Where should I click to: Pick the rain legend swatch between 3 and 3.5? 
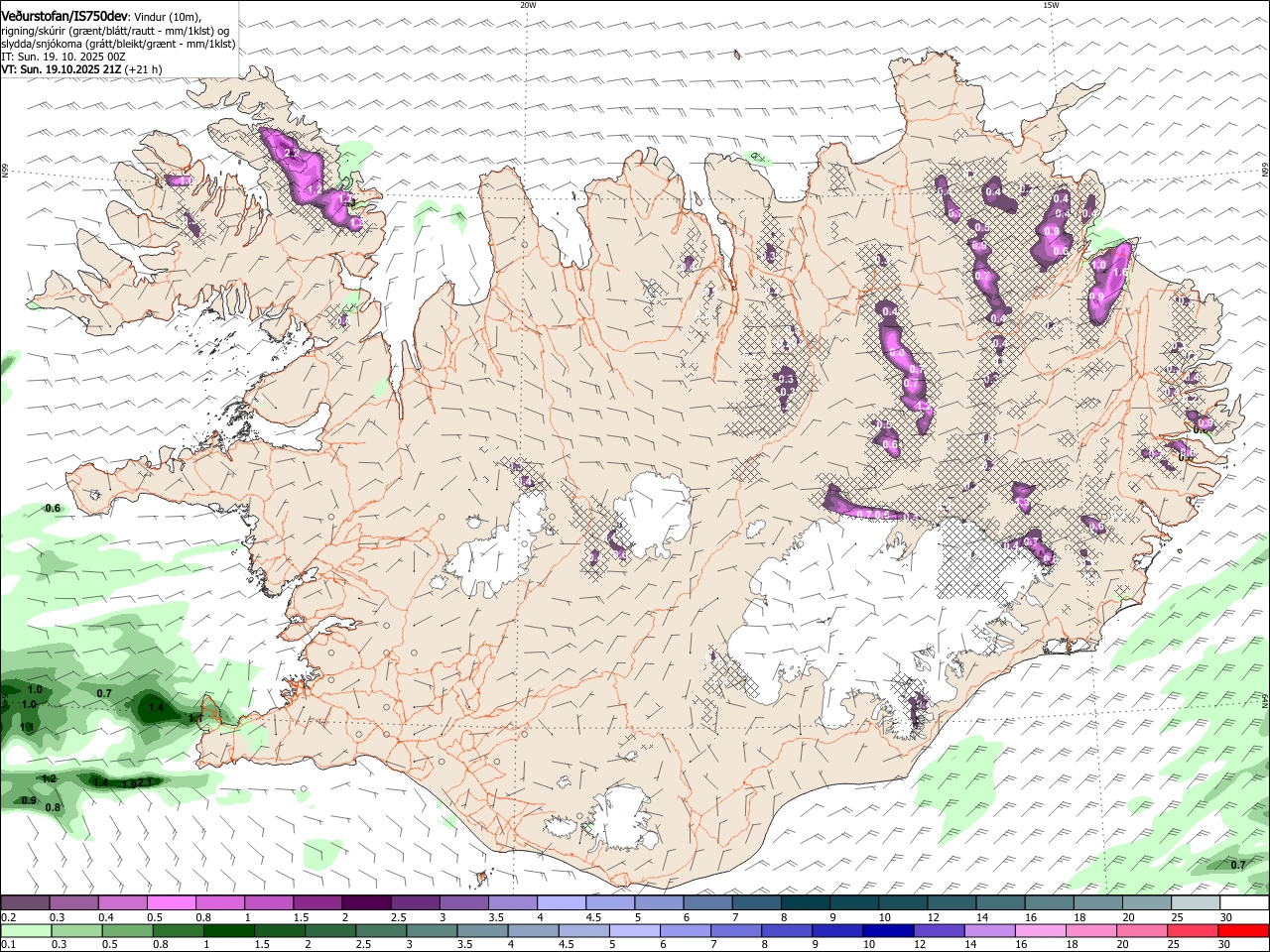(432, 930)
